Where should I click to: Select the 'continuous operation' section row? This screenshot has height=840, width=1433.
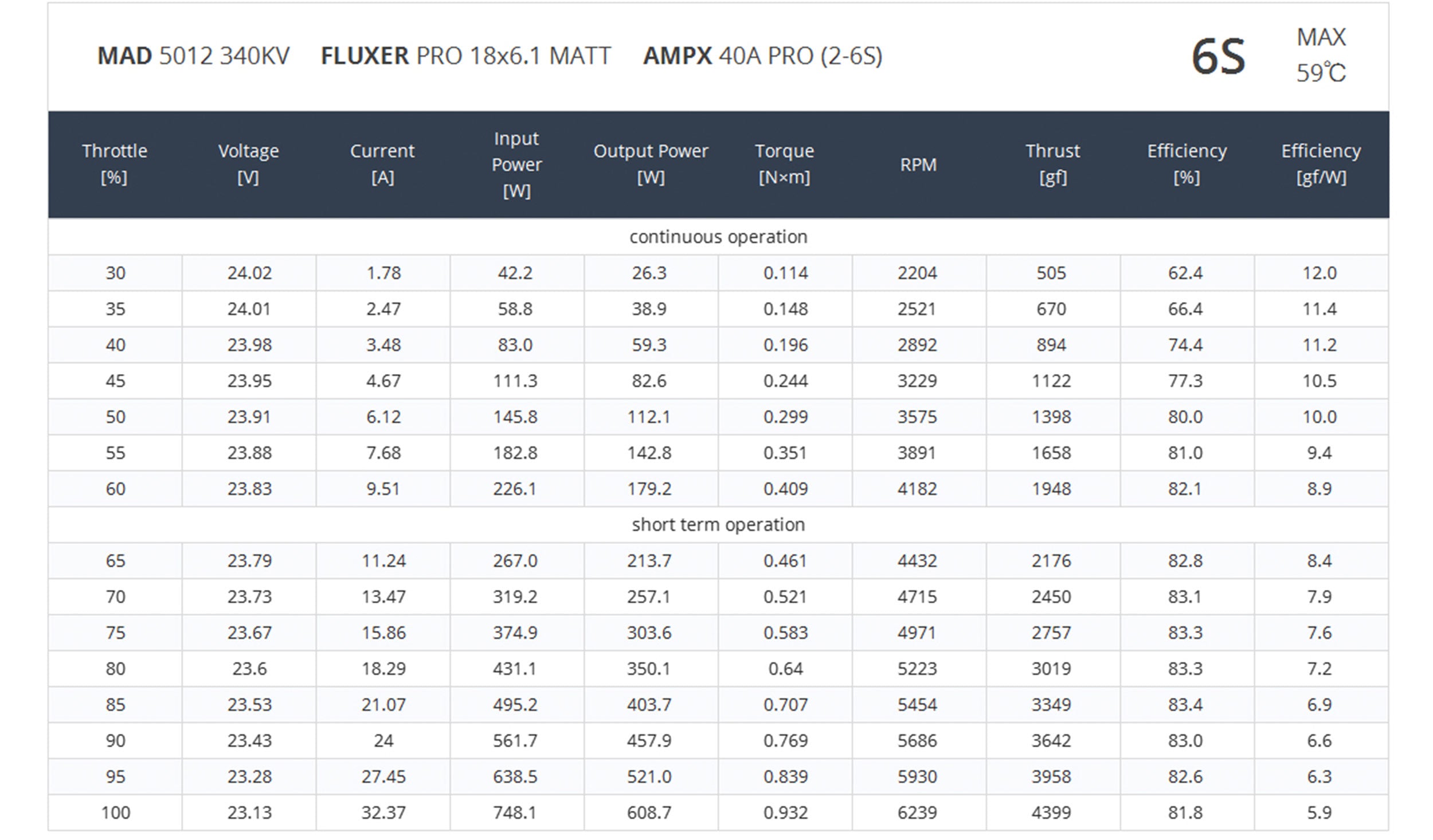coord(718,237)
